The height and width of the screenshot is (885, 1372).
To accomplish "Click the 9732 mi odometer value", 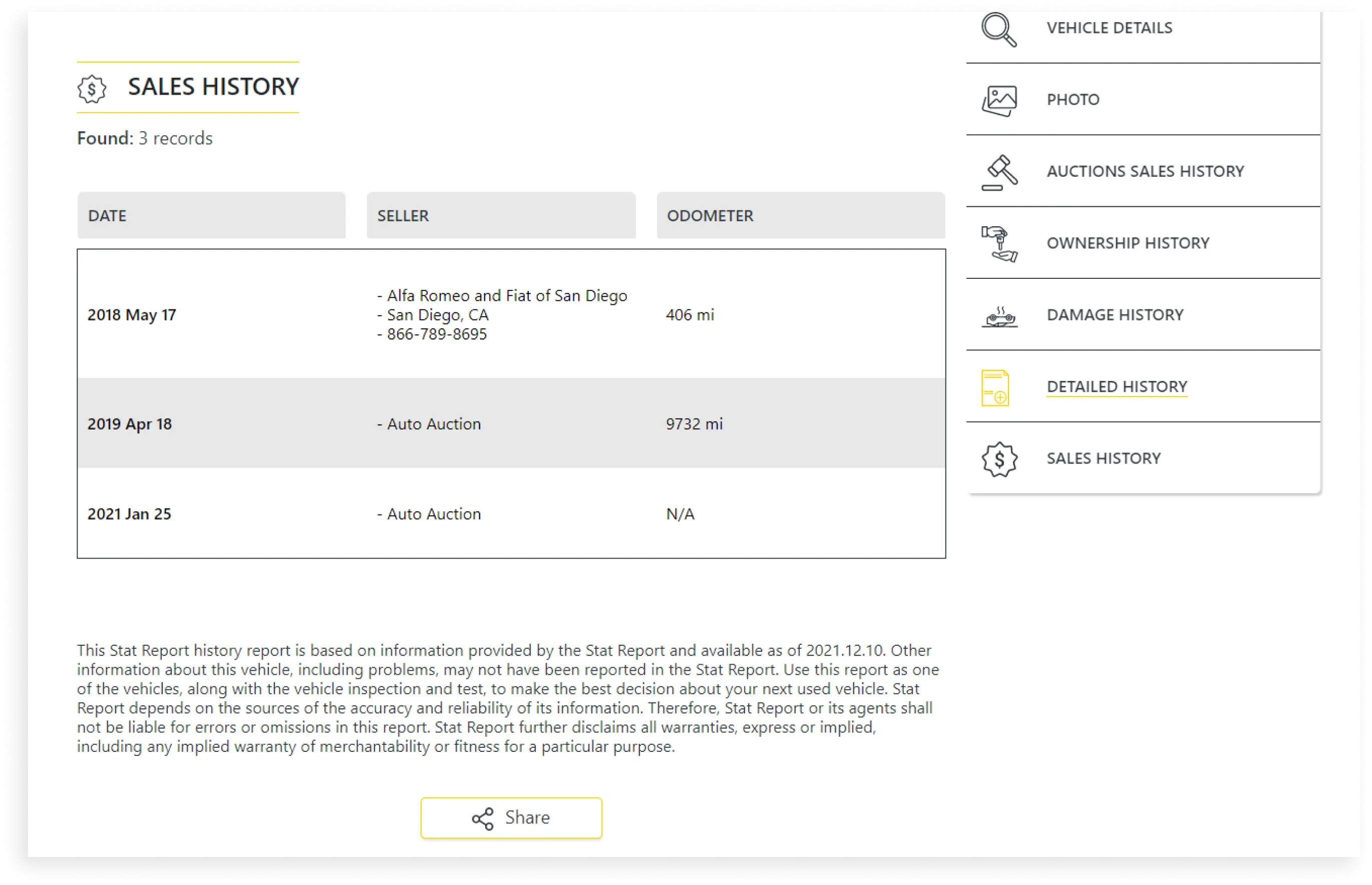I will pos(695,424).
